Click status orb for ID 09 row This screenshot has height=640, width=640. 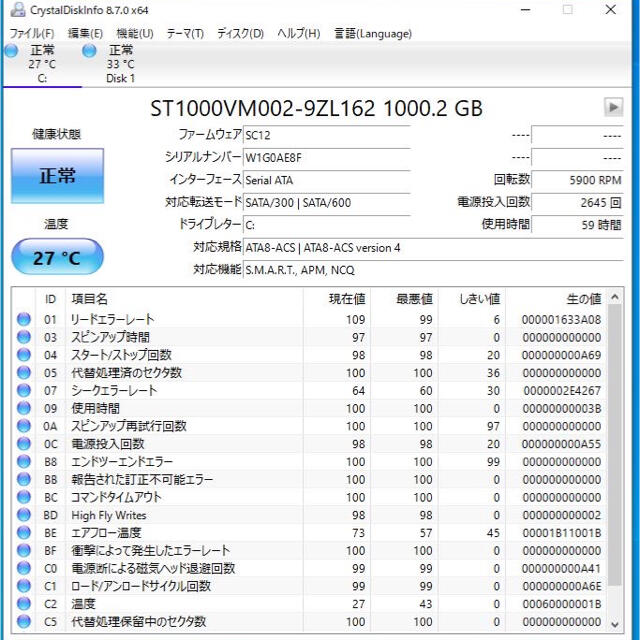[x=24, y=408]
